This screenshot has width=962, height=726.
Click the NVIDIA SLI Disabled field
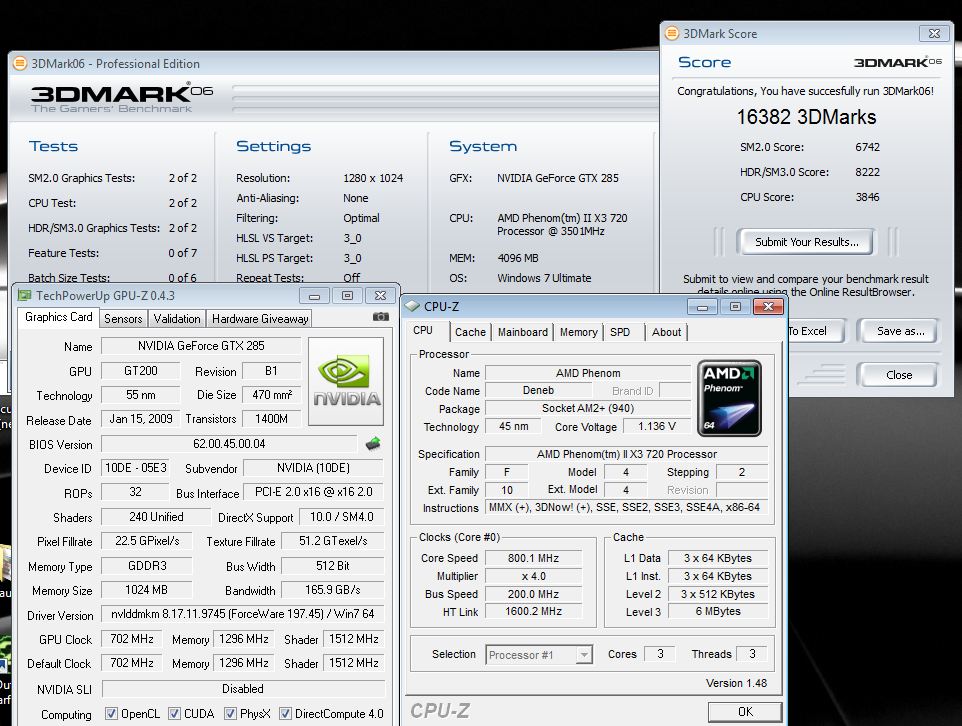243,689
